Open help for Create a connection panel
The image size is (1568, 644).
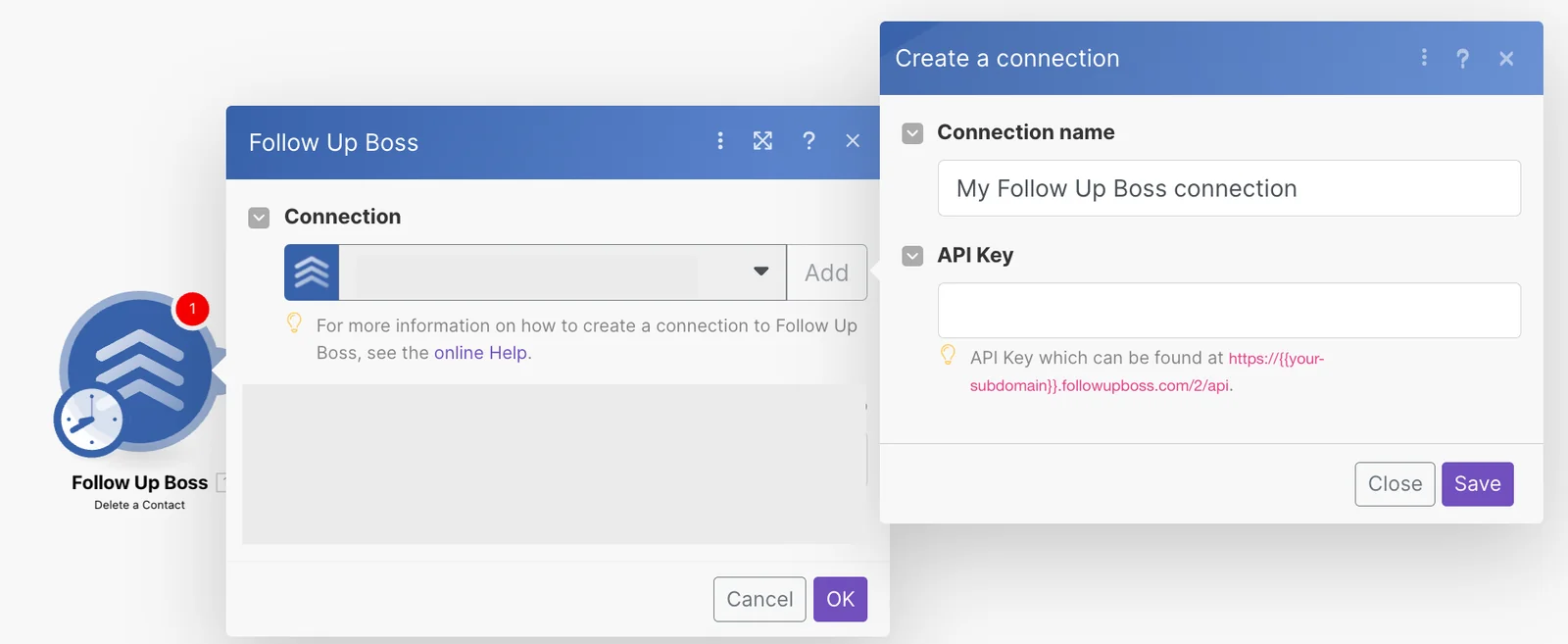click(1462, 59)
